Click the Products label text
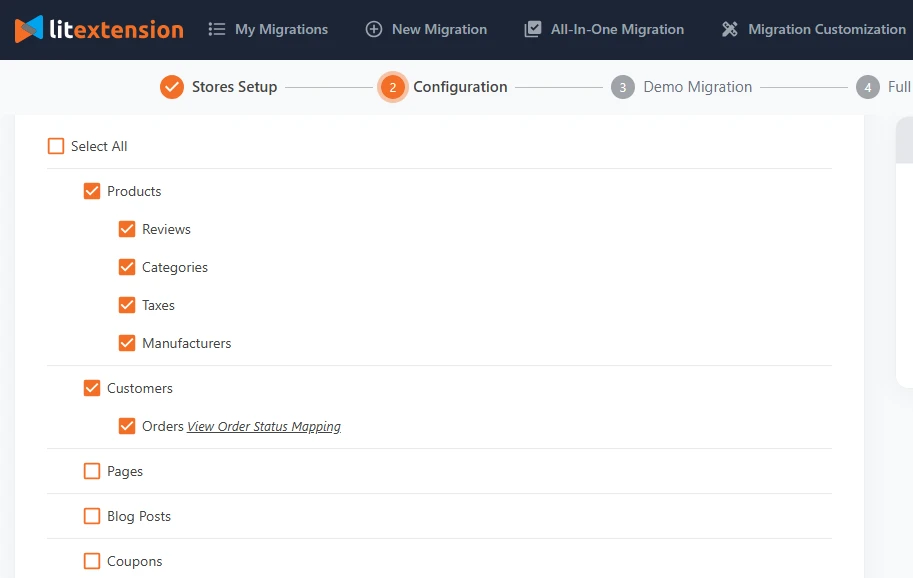The height and width of the screenshot is (578, 913). pyautogui.click(x=134, y=191)
